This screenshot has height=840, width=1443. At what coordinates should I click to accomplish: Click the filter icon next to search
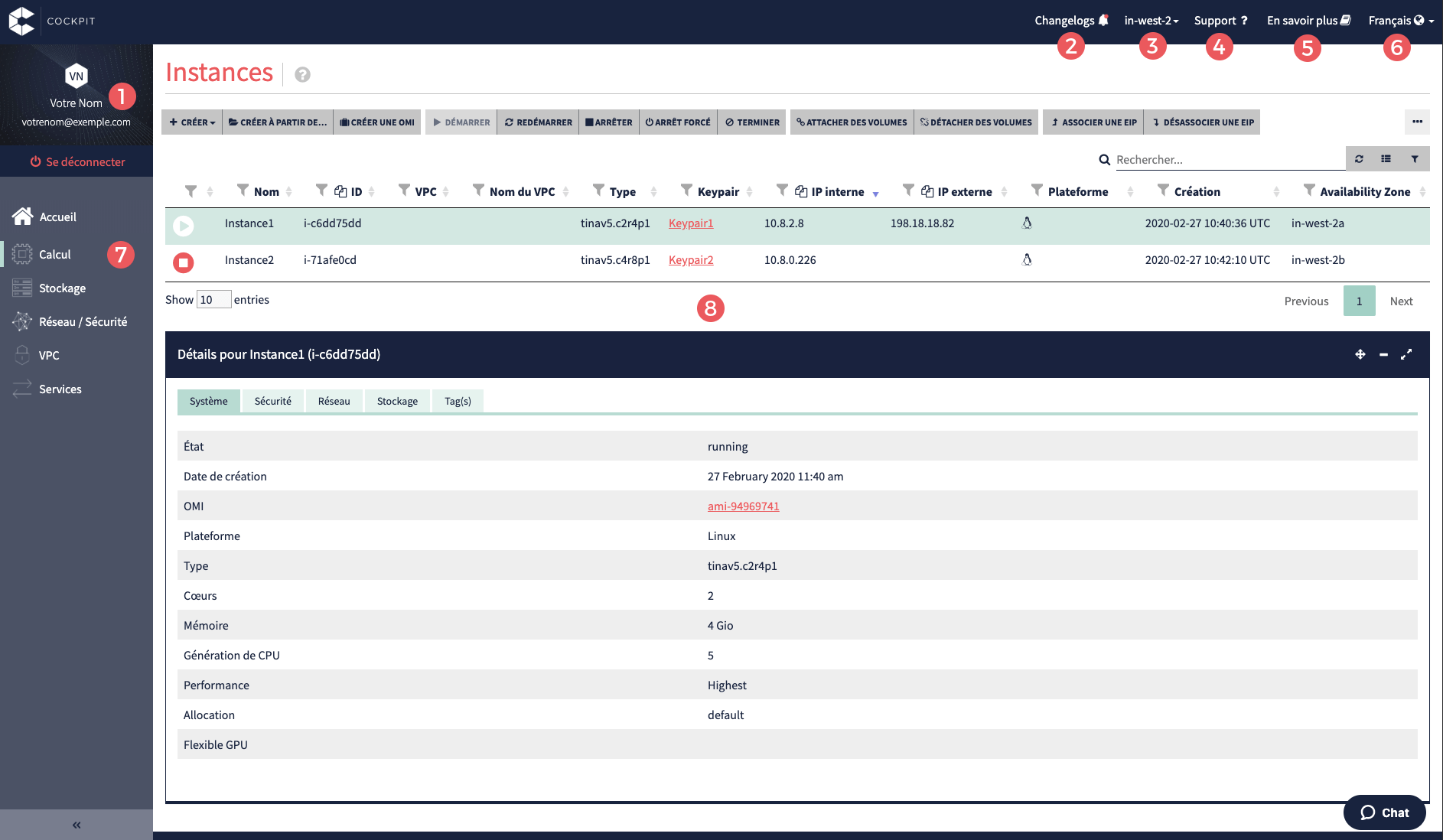1415,159
